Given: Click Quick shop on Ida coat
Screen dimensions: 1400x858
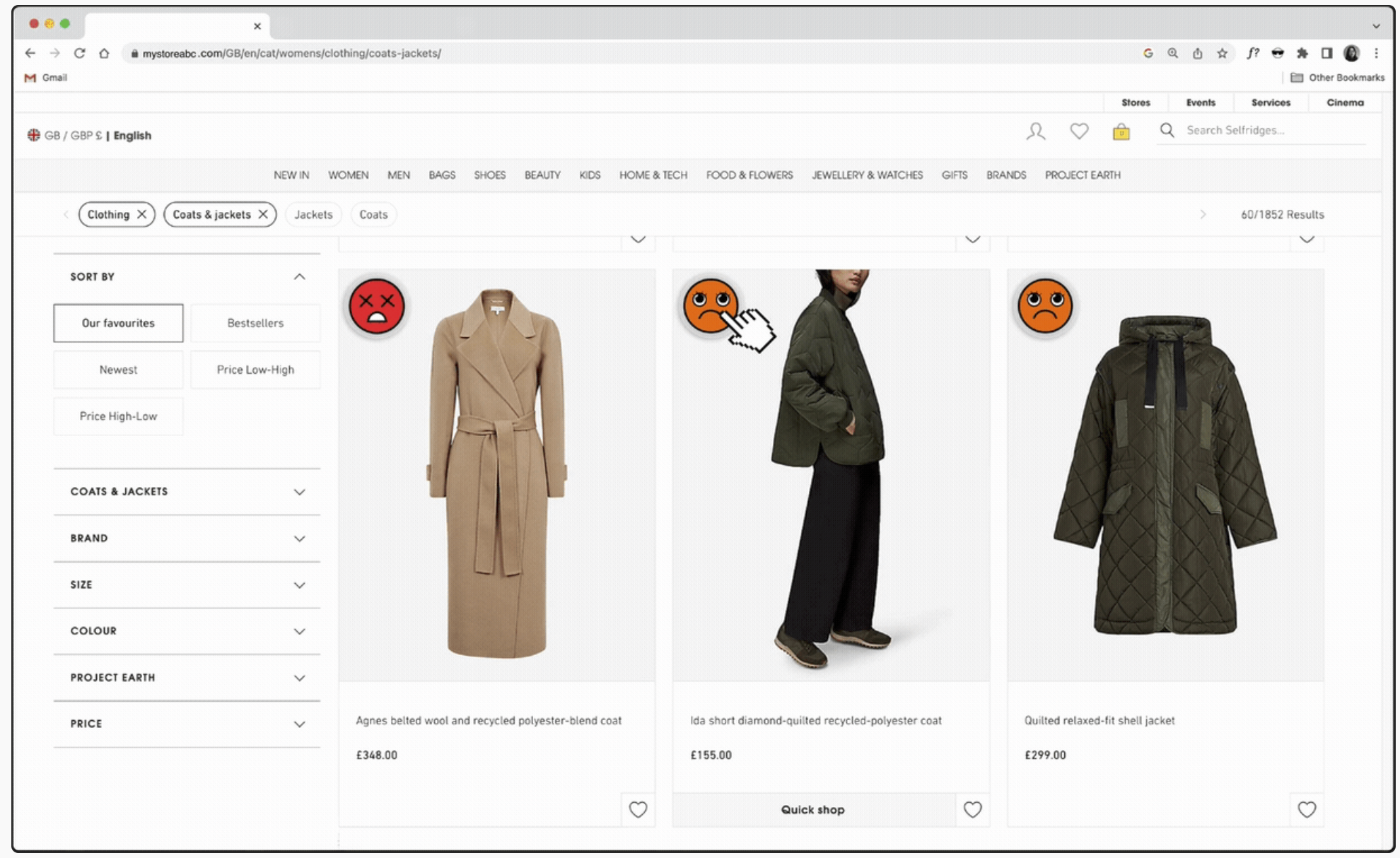Looking at the screenshot, I should point(813,809).
